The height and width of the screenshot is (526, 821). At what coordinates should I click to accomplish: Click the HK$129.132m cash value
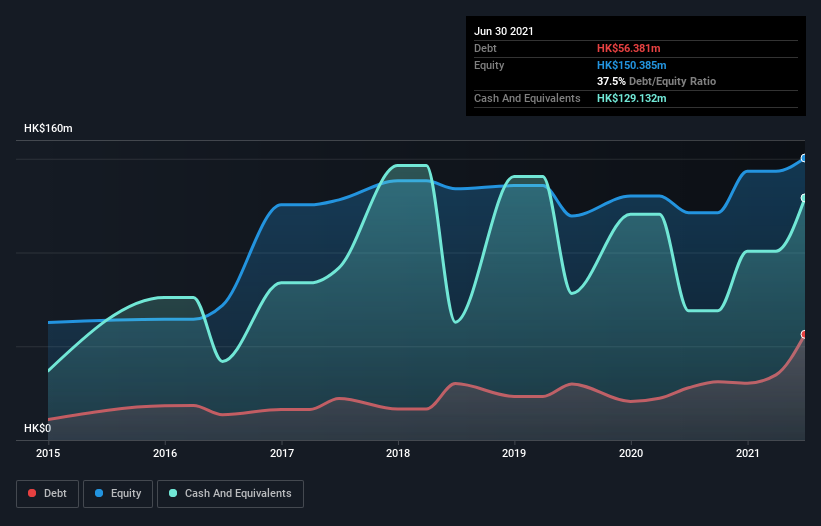pyautogui.click(x=631, y=98)
